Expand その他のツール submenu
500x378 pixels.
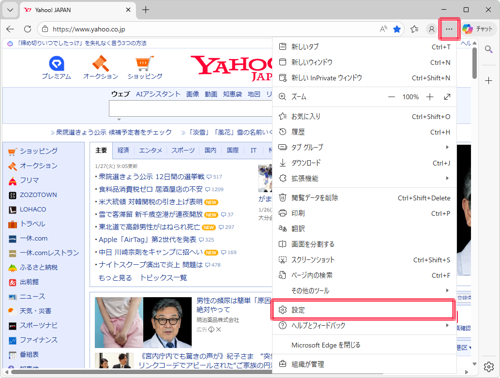[x=364, y=291]
